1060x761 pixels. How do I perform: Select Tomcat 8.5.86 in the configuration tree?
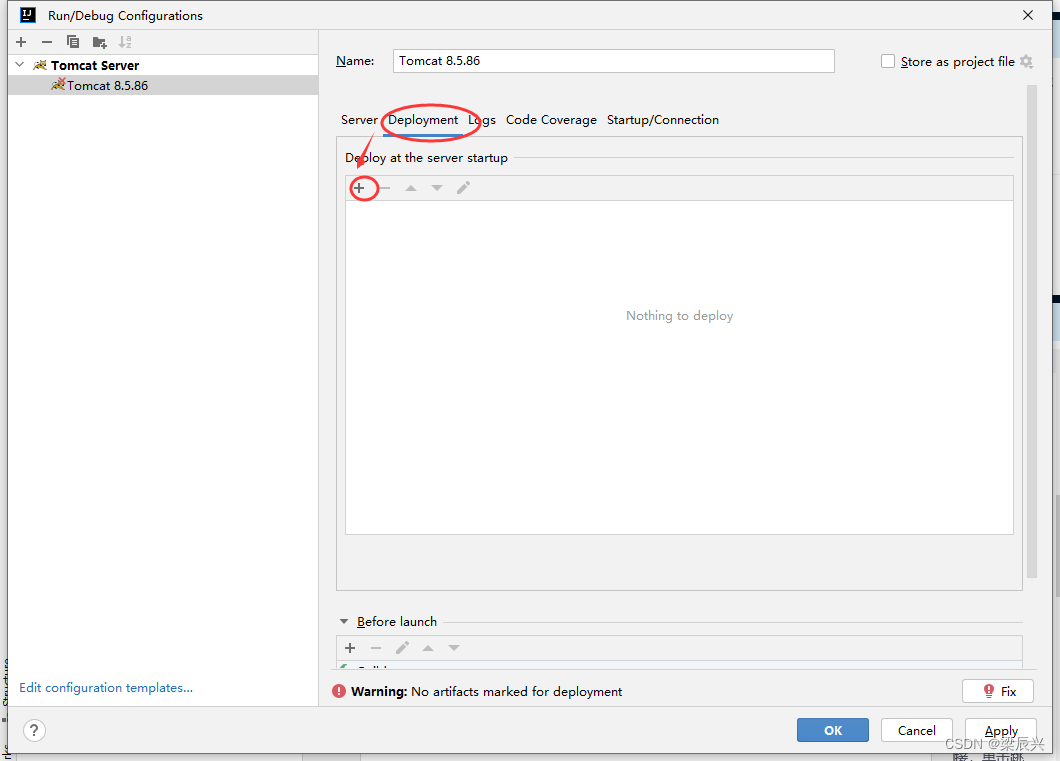[163, 85]
